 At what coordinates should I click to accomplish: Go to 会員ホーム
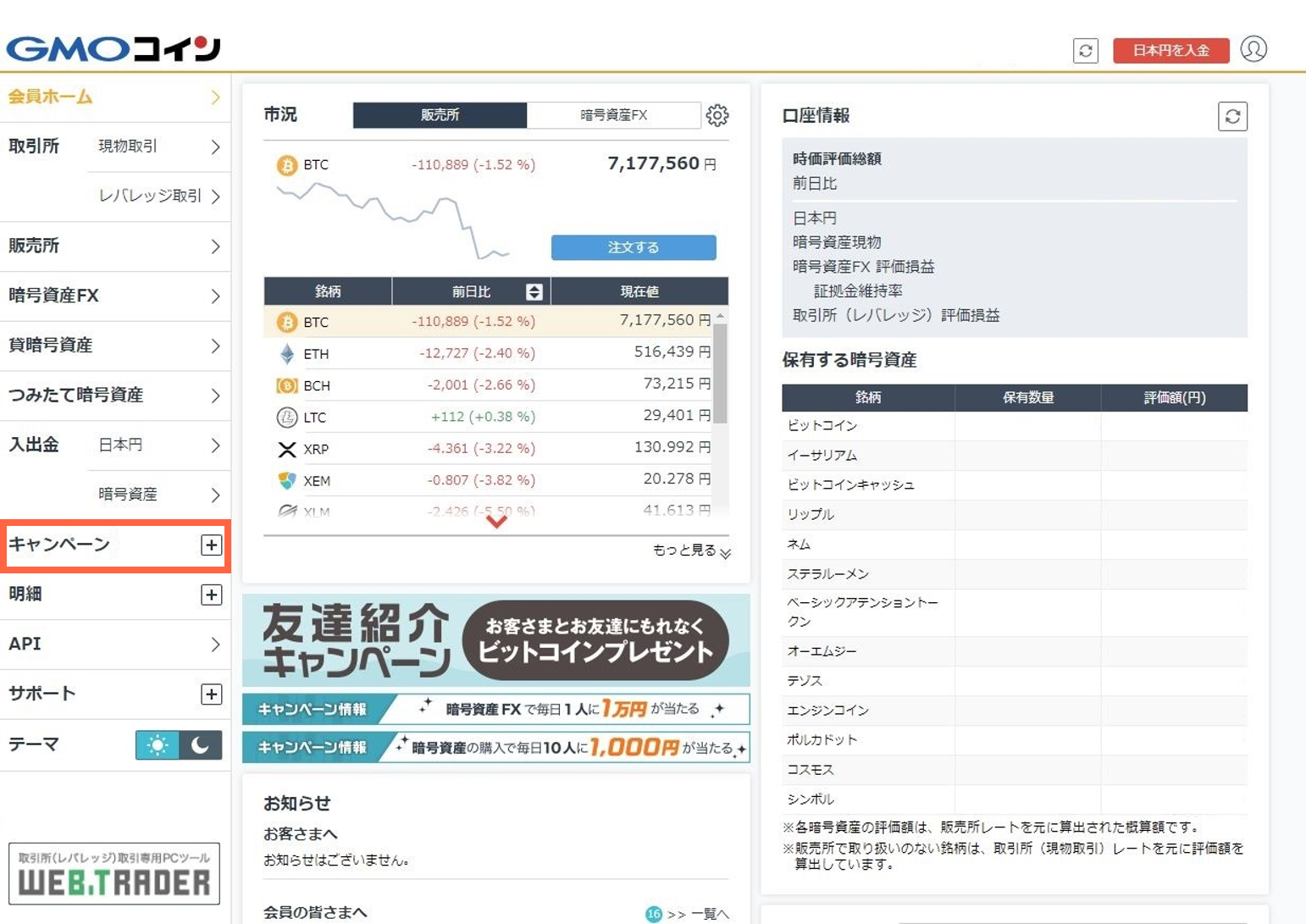click(115, 97)
